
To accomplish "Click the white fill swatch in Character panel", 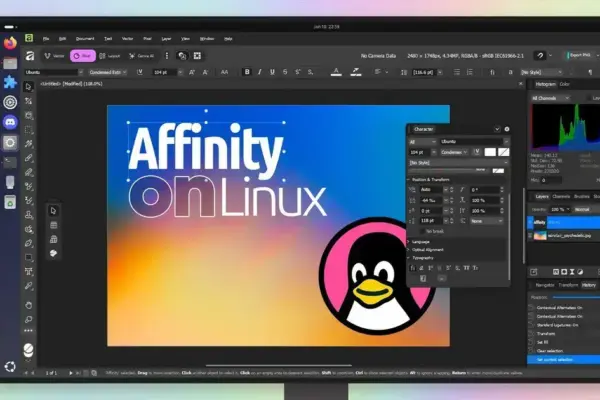I will (x=490, y=152).
